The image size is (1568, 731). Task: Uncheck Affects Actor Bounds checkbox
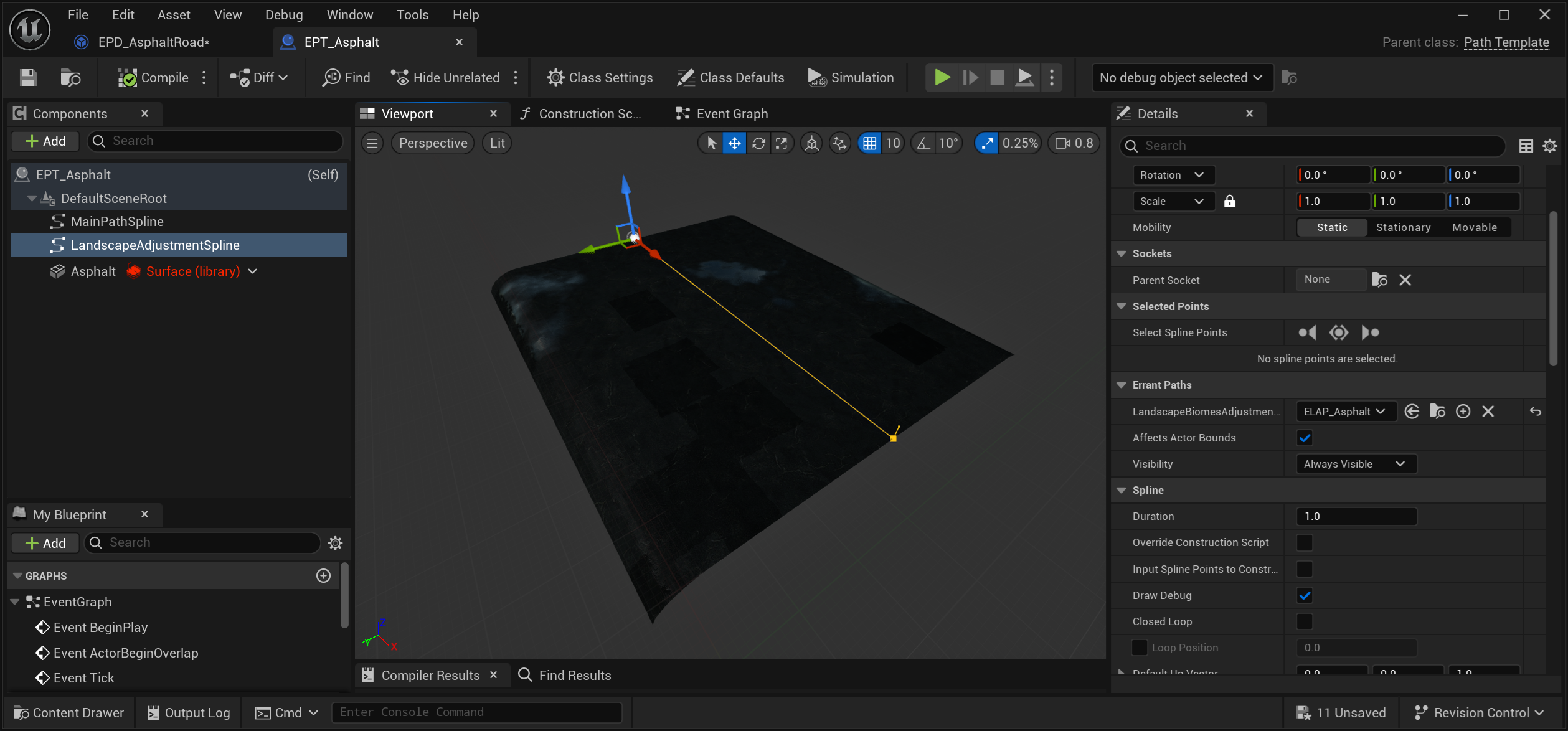click(1305, 438)
